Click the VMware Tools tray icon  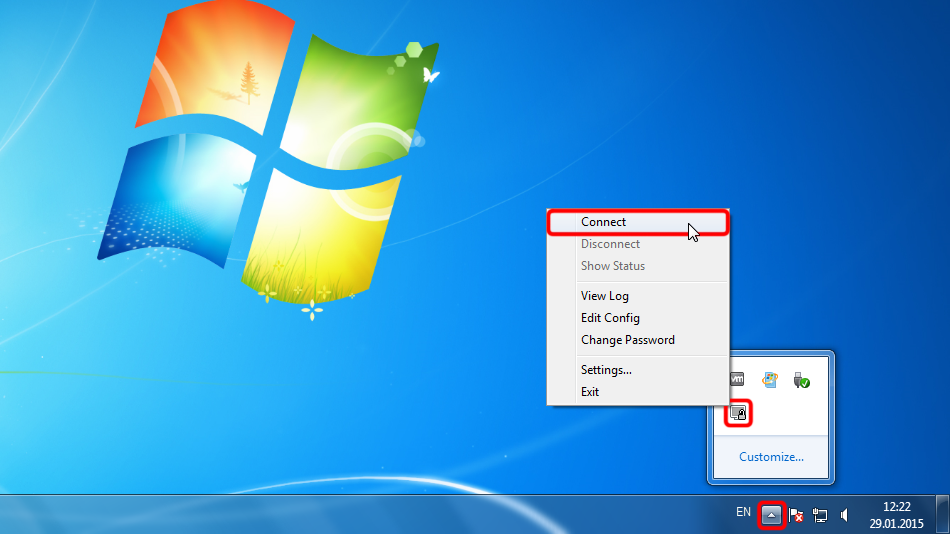point(738,380)
